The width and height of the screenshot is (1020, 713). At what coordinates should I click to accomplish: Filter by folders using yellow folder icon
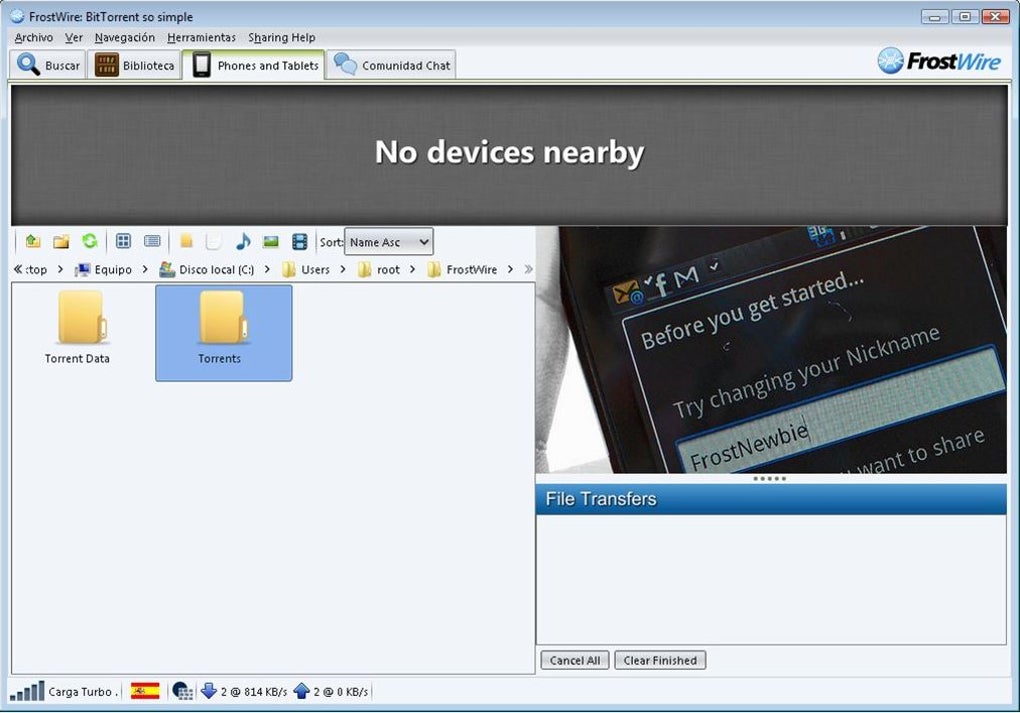tap(186, 241)
